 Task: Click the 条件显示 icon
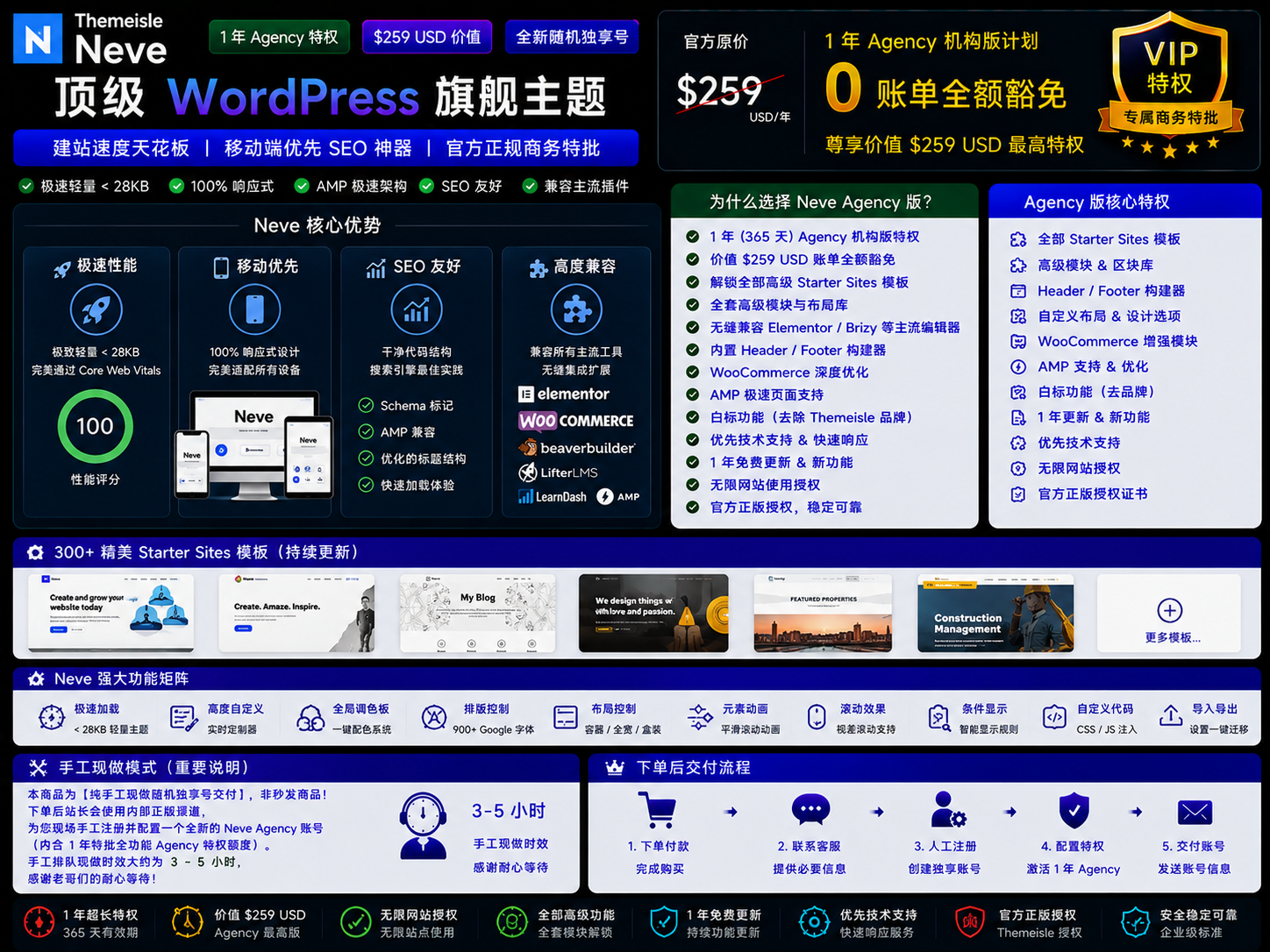(939, 718)
